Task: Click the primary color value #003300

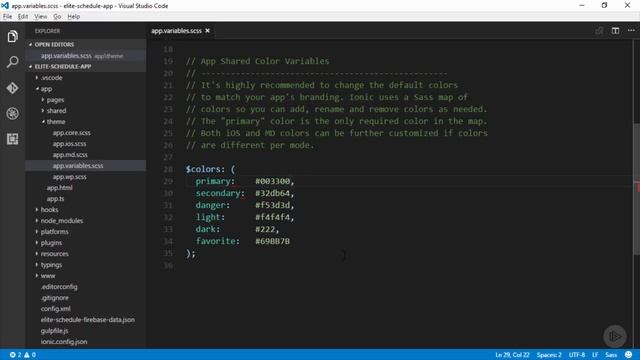Action: pos(273,181)
